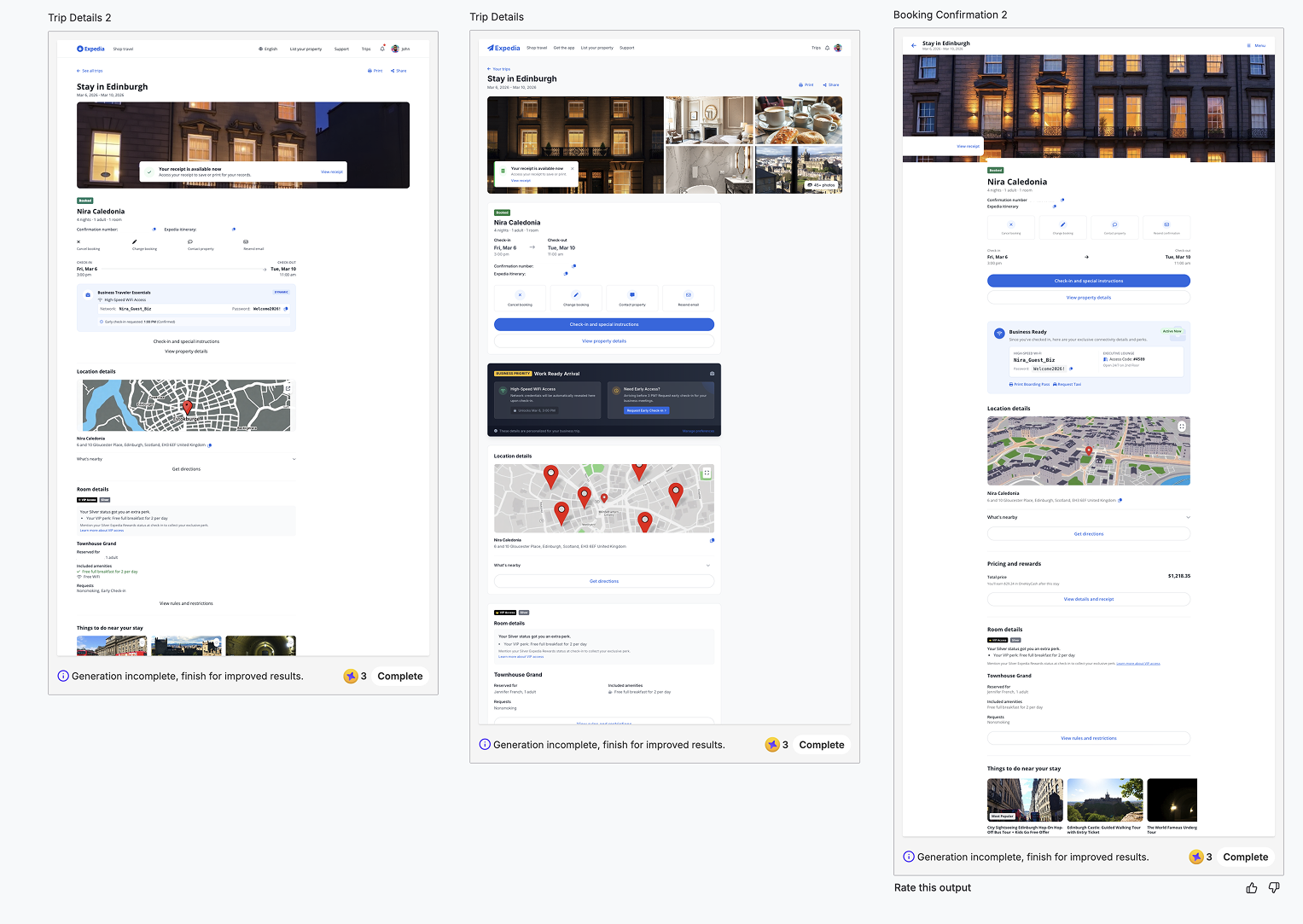1303x924 pixels.
Task: Click View rules and restrictions in Booking Confirmation 2
Action: 1089,738
